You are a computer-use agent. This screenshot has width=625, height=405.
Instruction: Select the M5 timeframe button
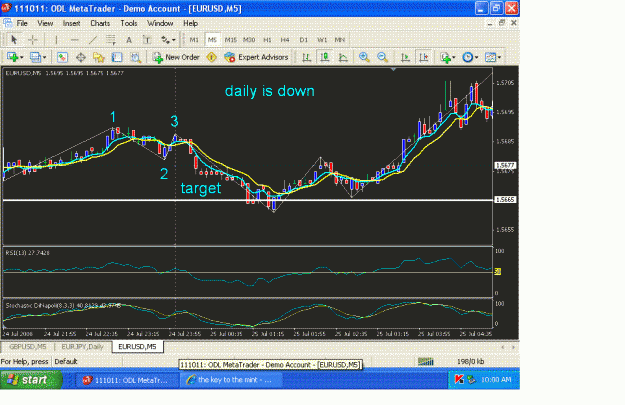212,40
